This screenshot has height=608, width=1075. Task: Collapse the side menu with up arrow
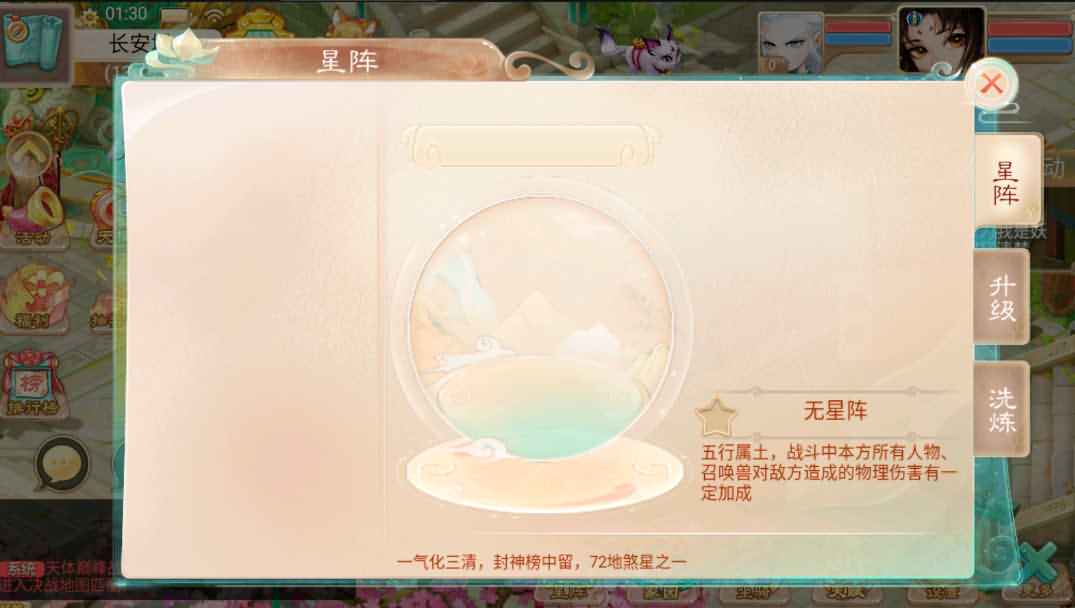point(29,152)
